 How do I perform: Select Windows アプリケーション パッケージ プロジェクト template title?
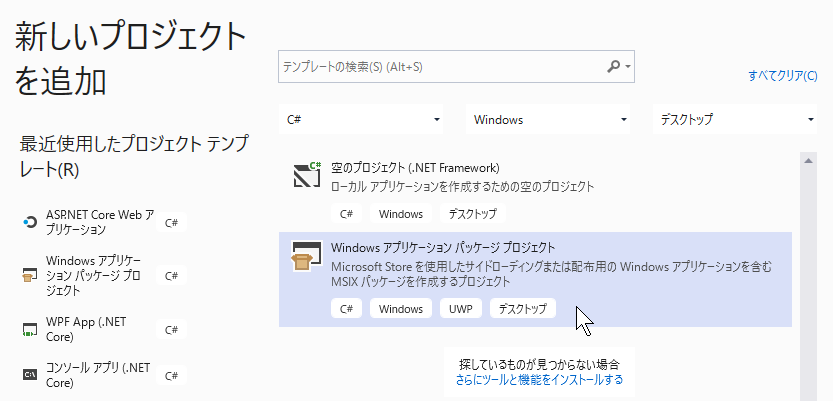pos(443,248)
